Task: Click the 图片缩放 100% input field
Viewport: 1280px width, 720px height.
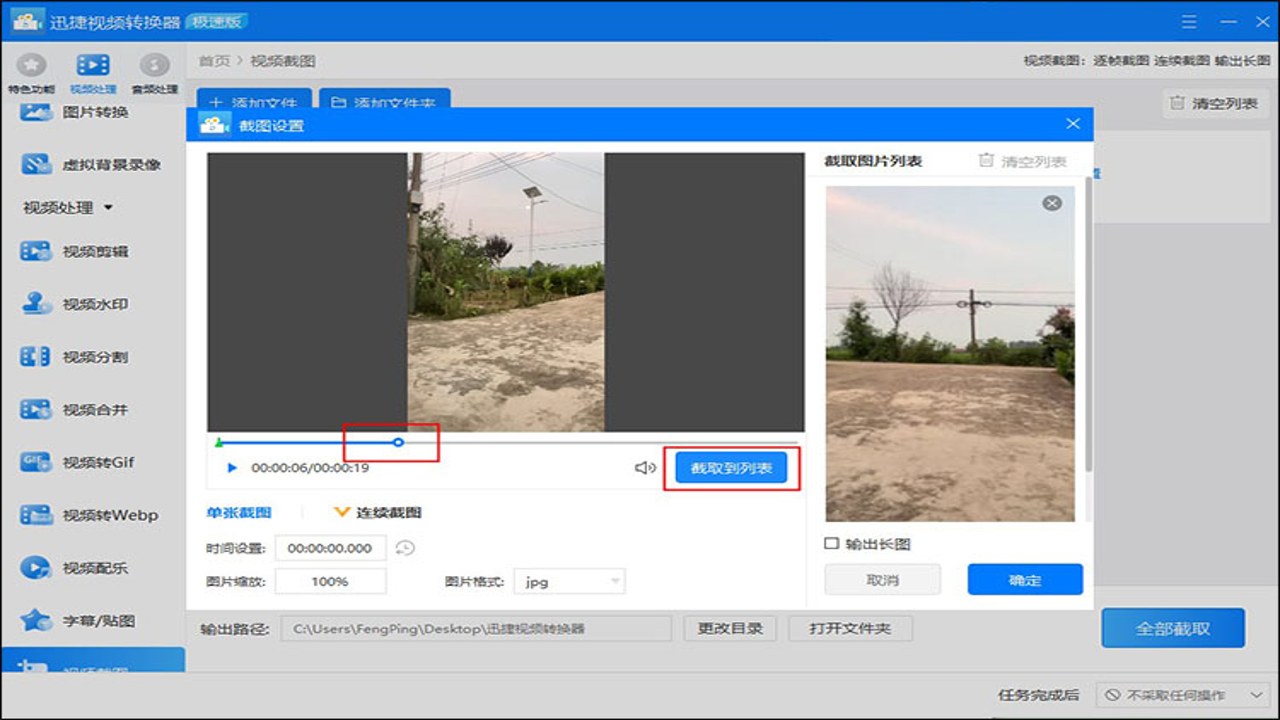Action: [x=330, y=581]
